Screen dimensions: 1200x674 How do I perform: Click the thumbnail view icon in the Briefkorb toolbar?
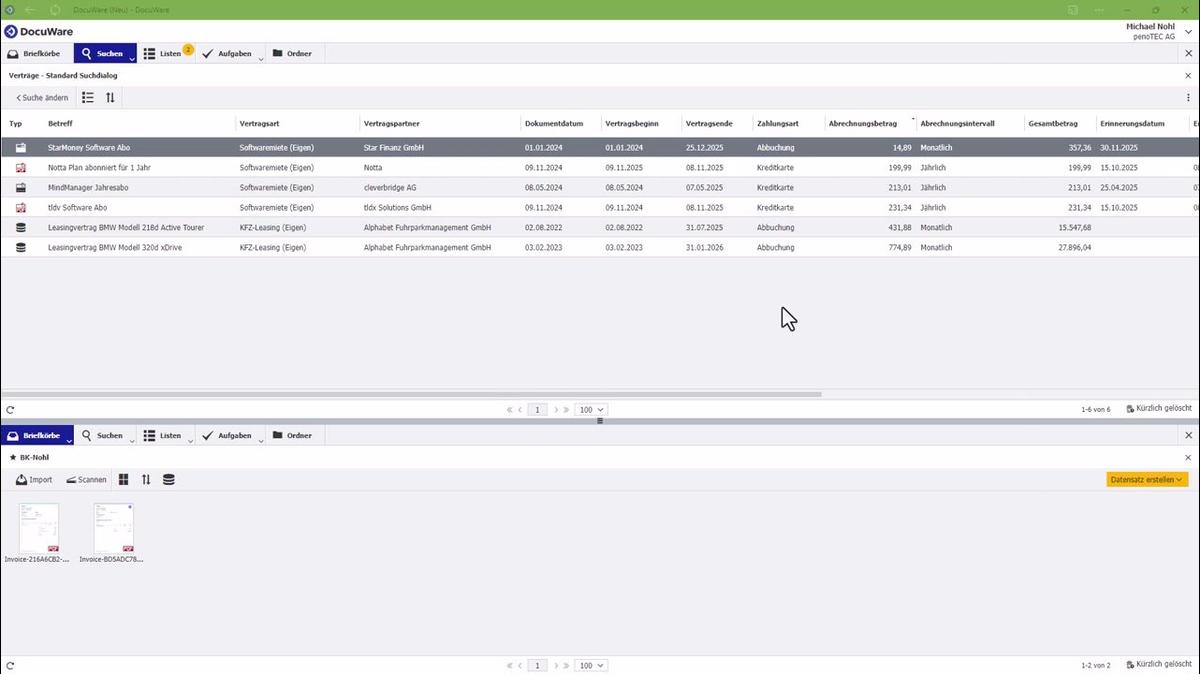(123, 479)
